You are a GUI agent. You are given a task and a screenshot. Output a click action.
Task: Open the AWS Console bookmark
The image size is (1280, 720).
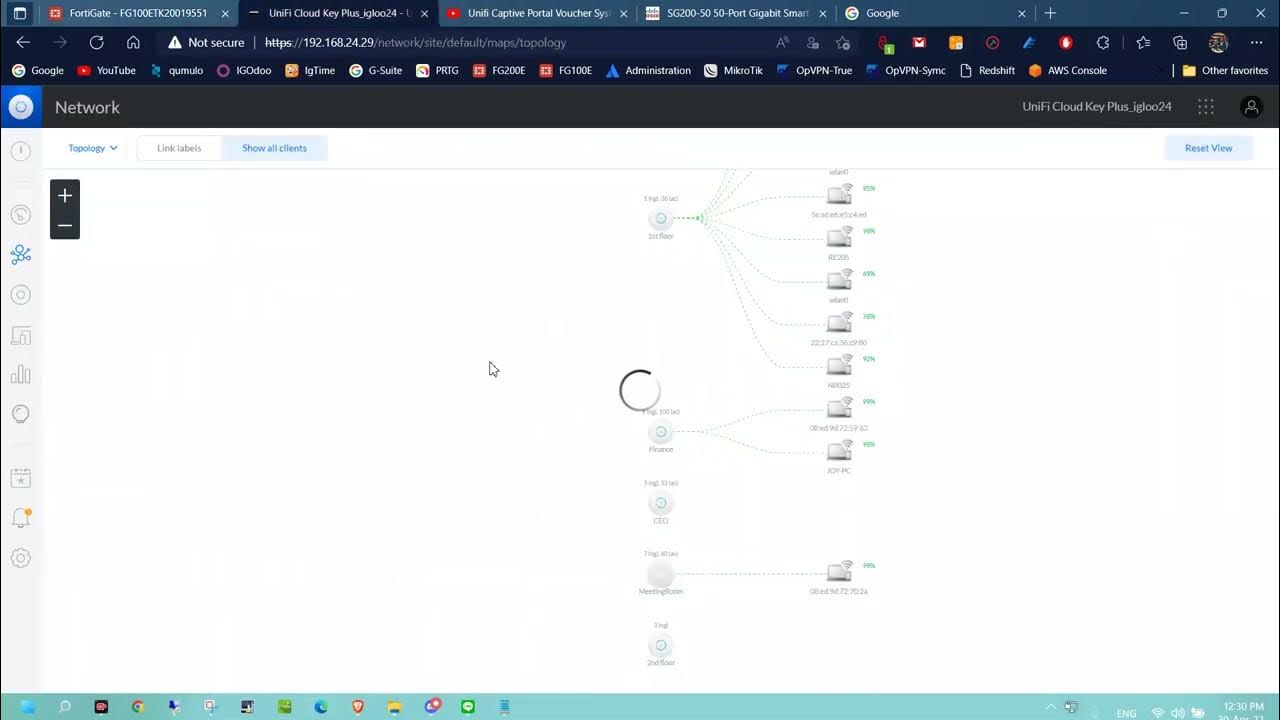(x=1067, y=71)
